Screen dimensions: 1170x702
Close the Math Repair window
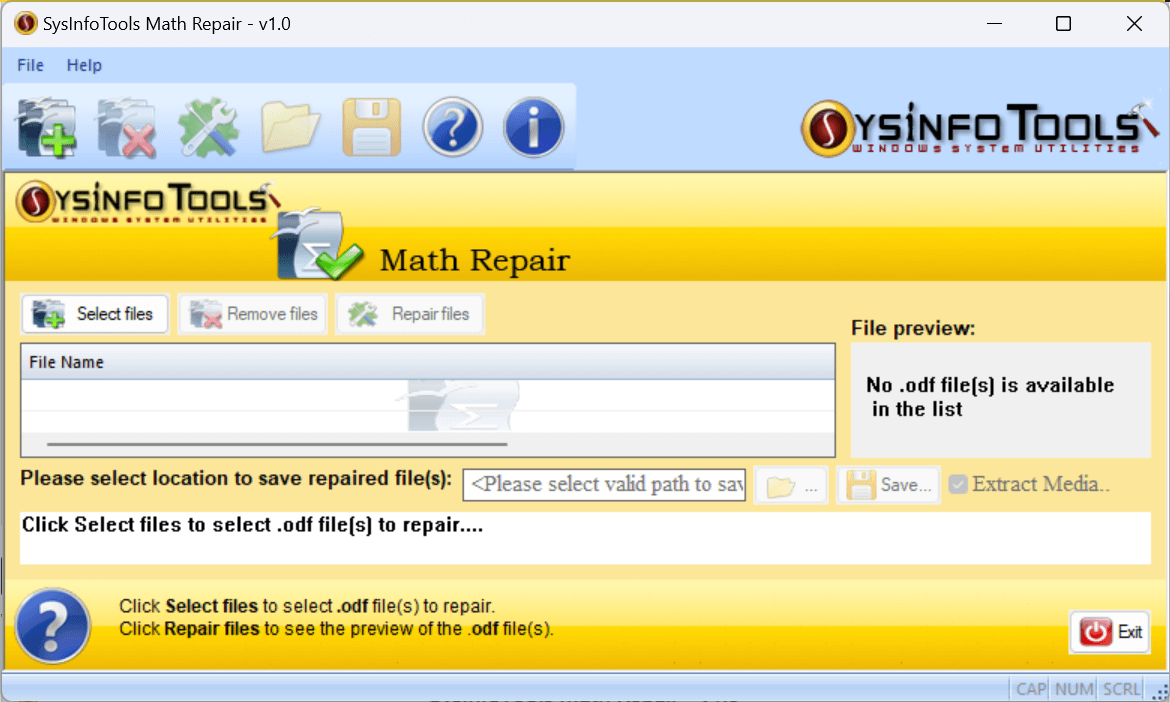coord(1134,24)
